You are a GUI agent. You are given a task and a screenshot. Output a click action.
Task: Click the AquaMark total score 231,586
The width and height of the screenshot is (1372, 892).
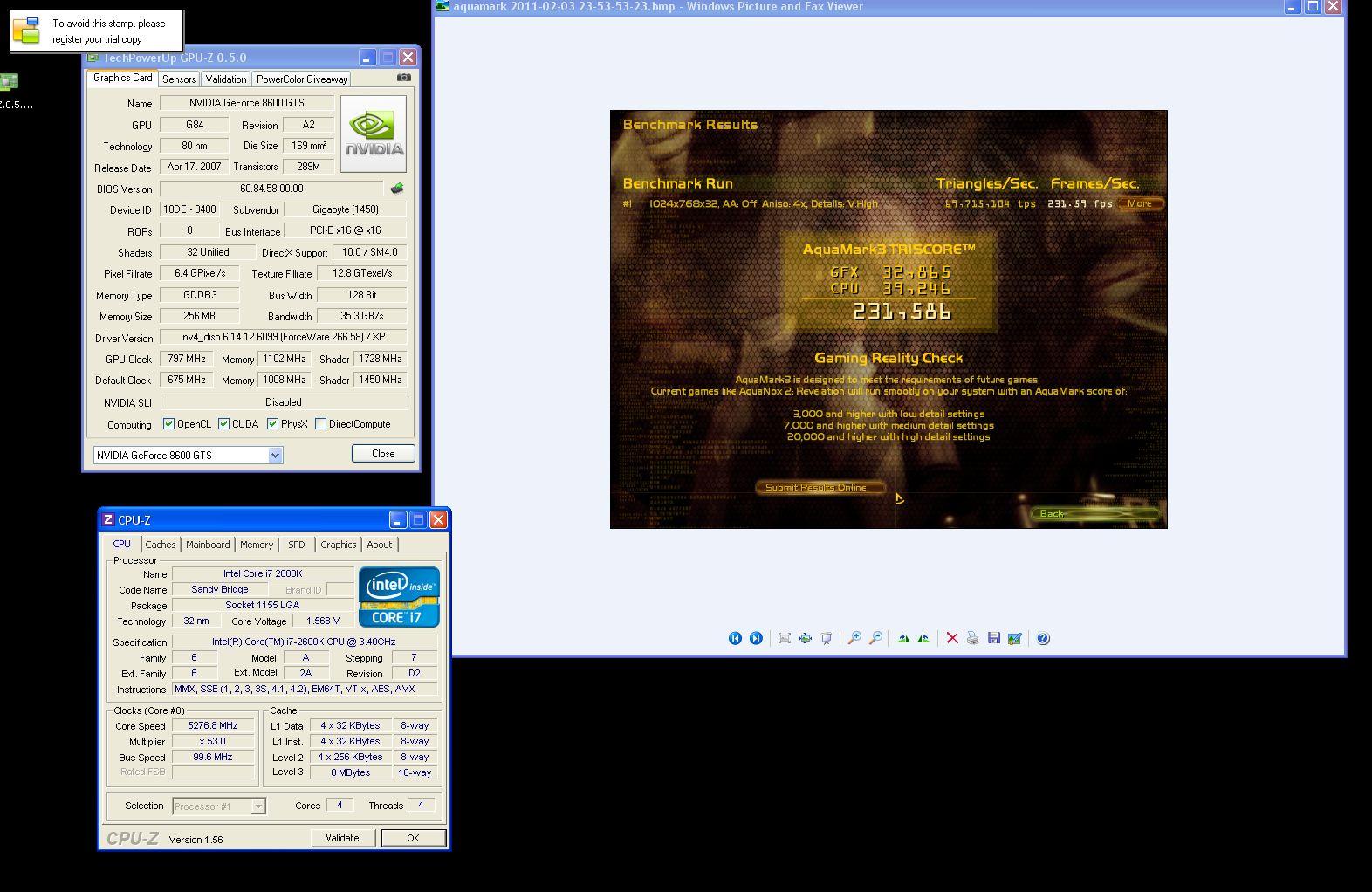(x=902, y=312)
